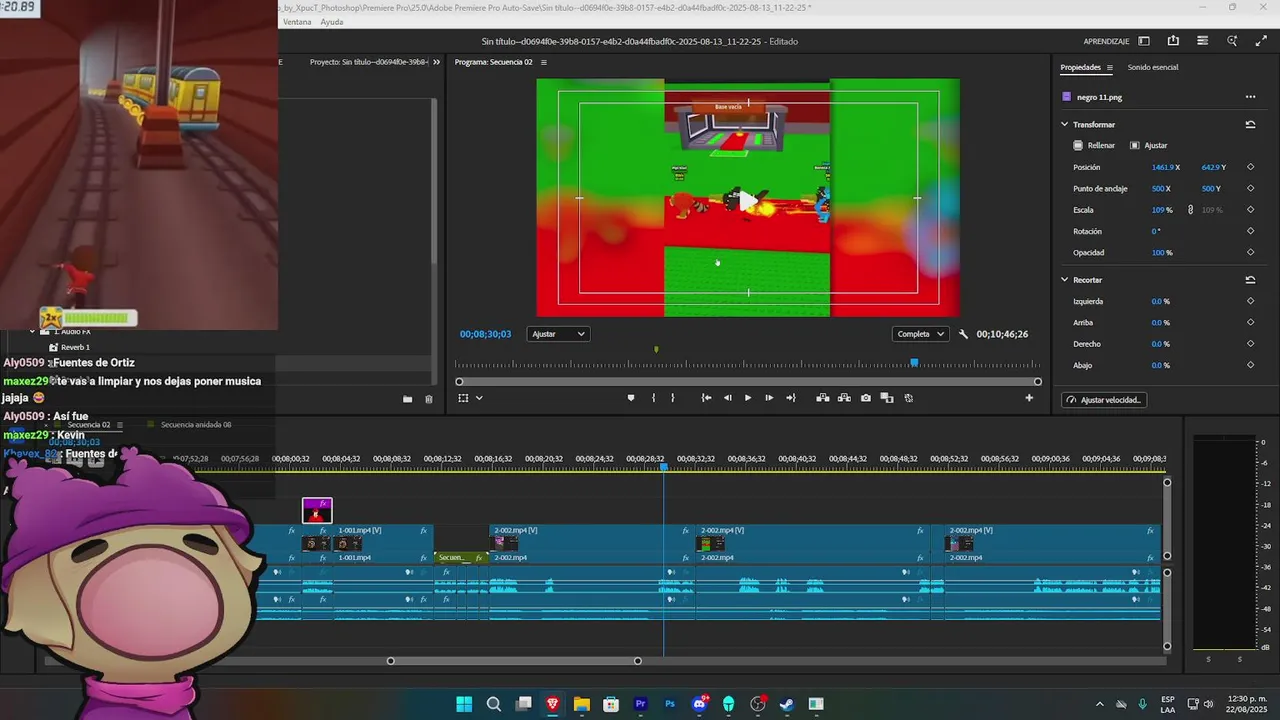Step back one frame
This screenshot has width=1280, height=720.
[x=727, y=398]
